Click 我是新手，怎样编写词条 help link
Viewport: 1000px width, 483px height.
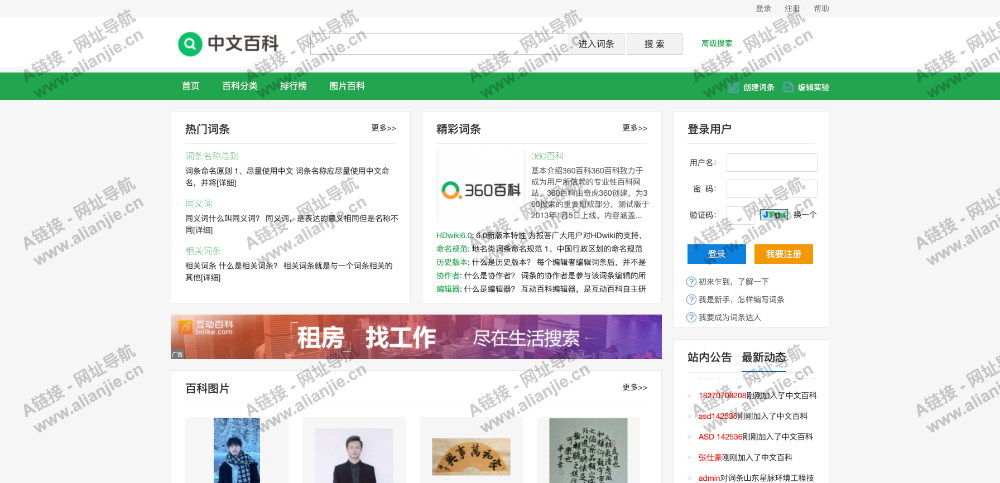point(741,299)
